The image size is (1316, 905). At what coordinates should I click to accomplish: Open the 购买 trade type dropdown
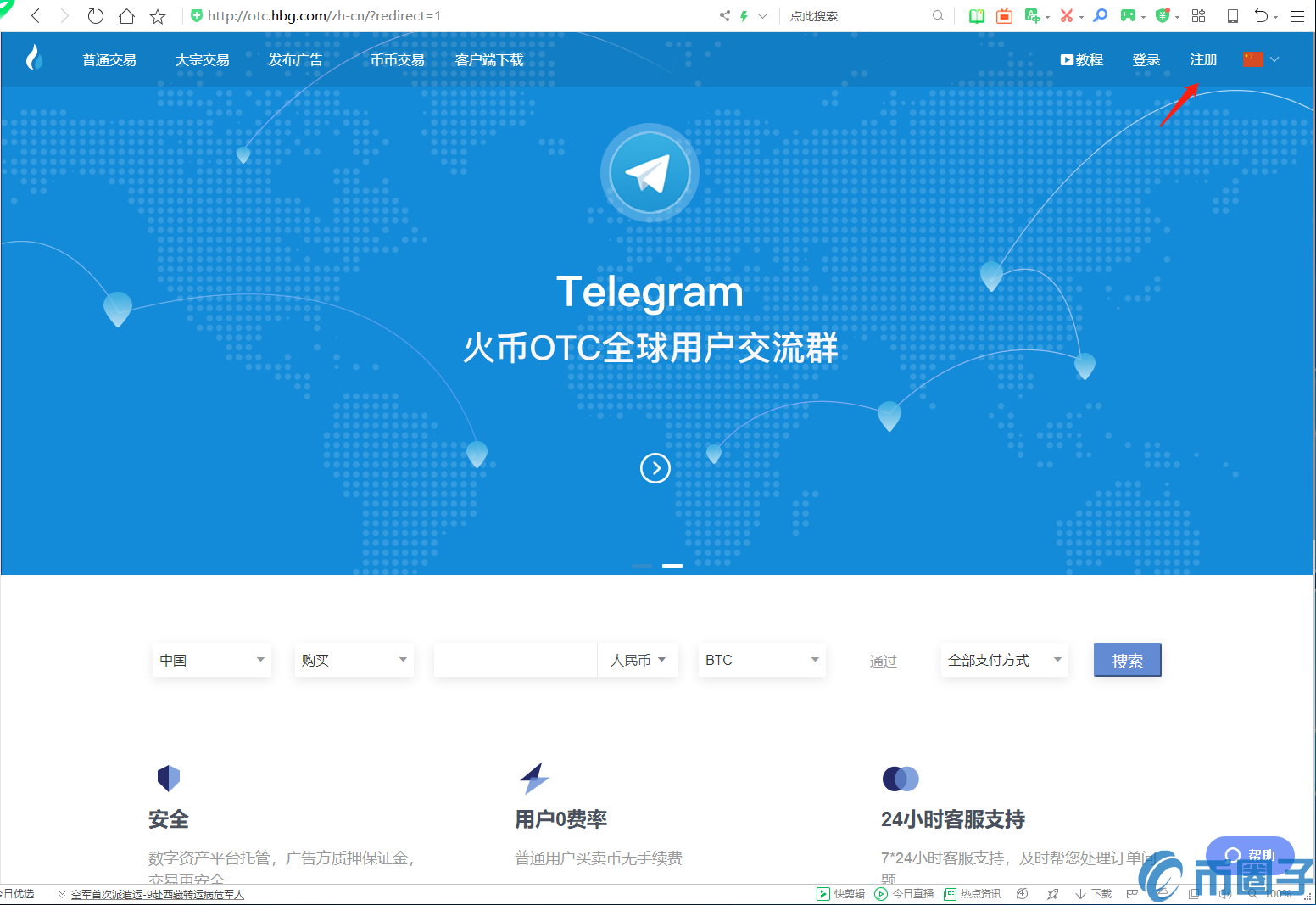[354, 660]
